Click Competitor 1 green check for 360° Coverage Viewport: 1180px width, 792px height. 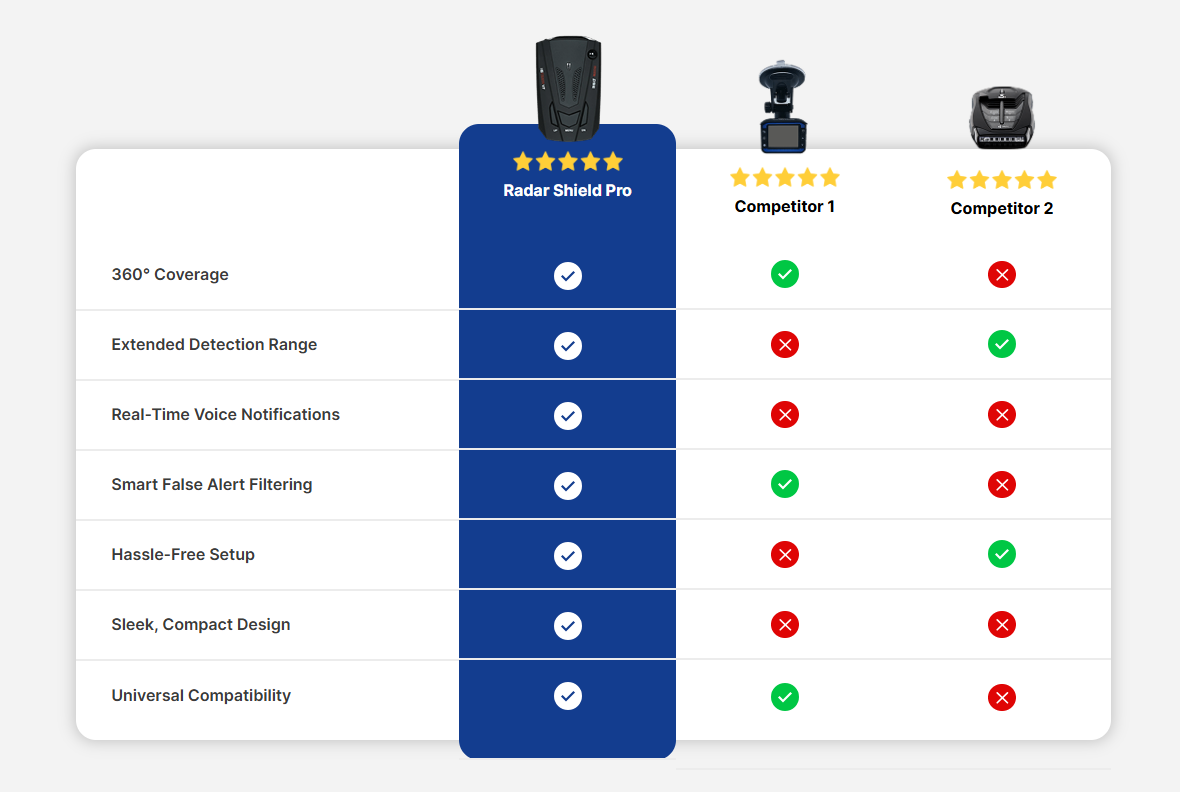pos(785,274)
